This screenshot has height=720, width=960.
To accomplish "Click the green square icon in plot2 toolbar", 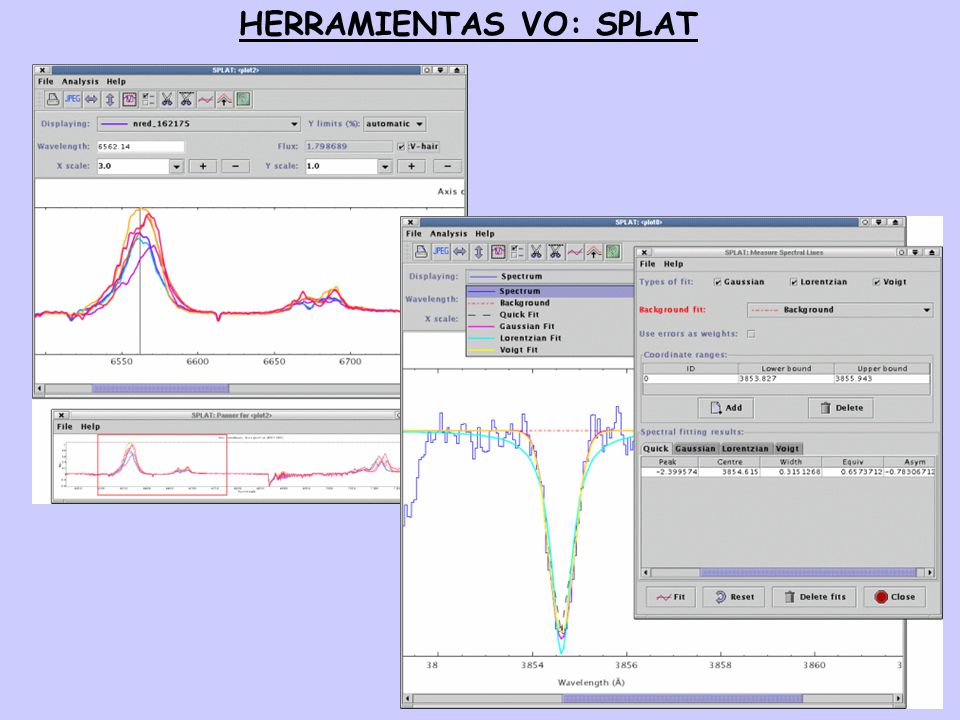I will point(244,99).
